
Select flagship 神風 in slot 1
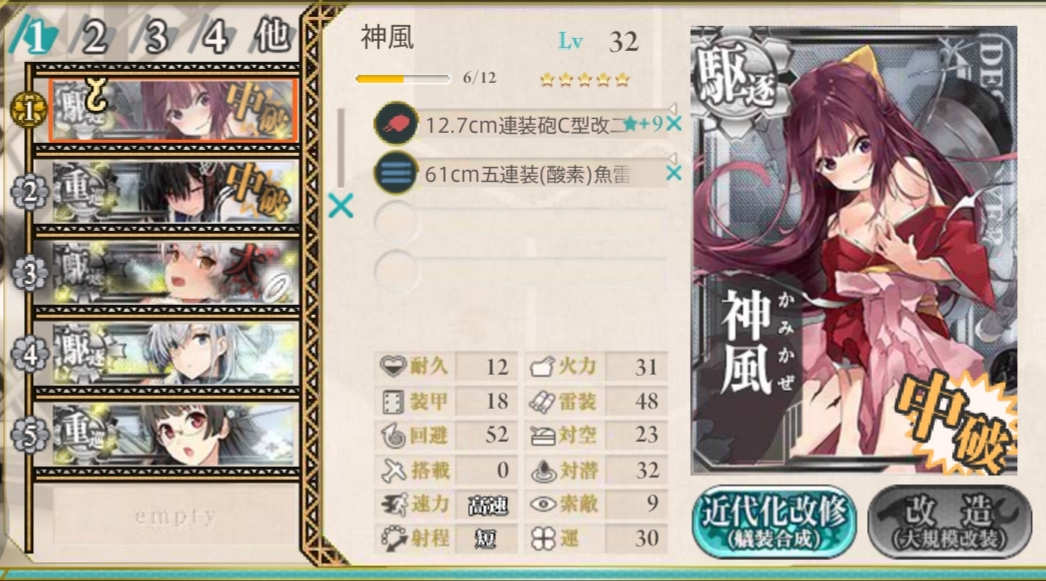coord(173,110)
